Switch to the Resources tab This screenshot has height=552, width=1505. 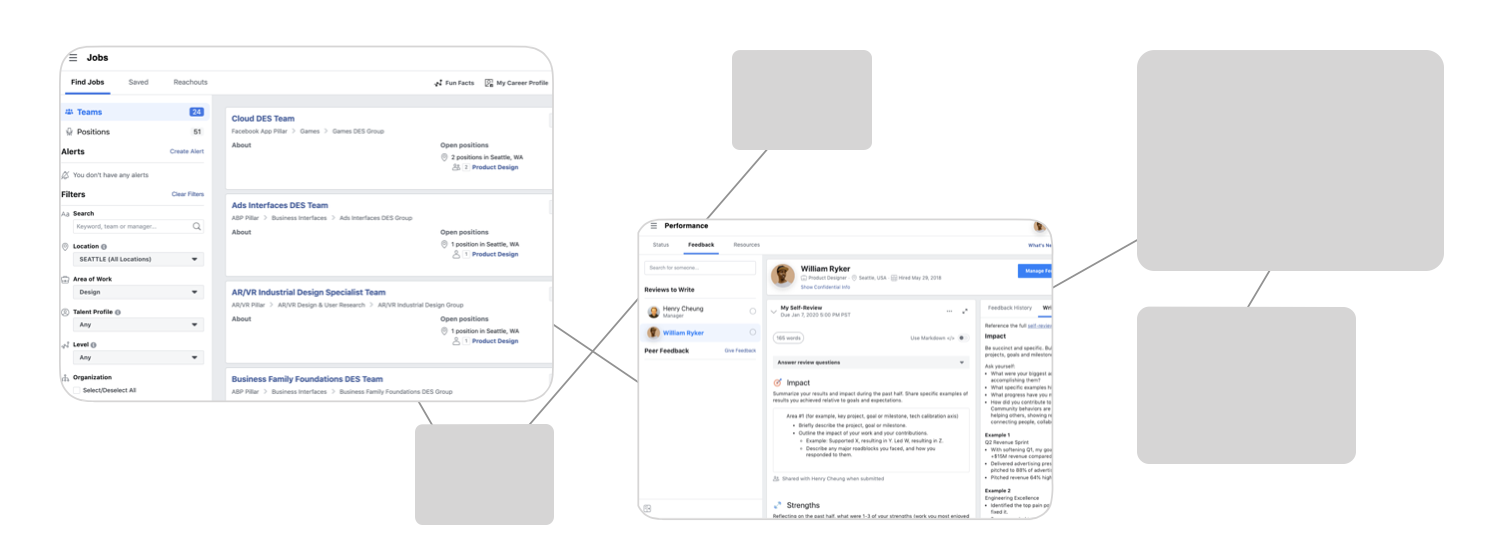746,245
